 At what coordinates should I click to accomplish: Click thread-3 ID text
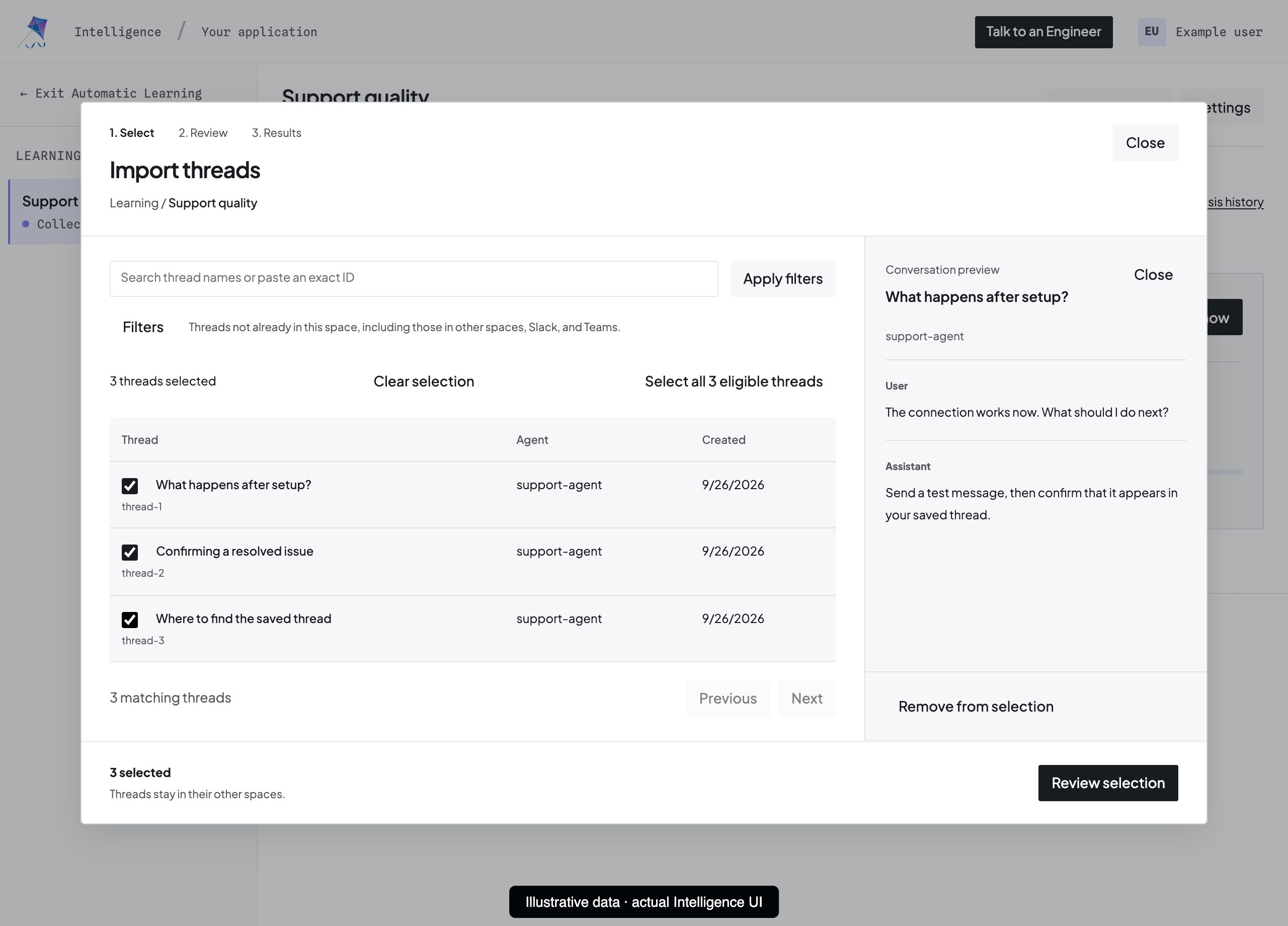pos(143,641)
